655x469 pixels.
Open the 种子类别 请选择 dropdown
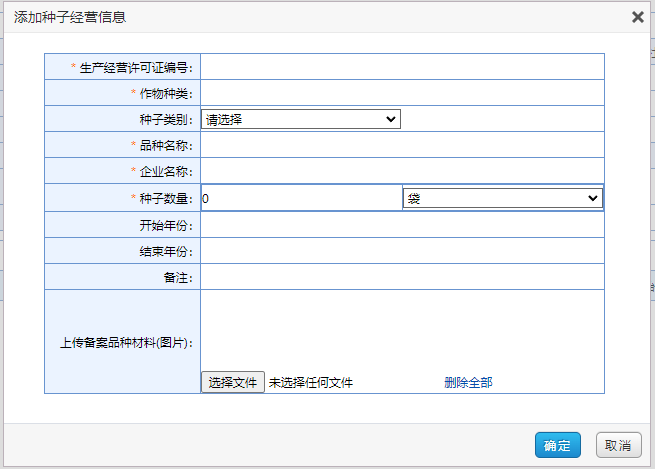pos(300,120)
